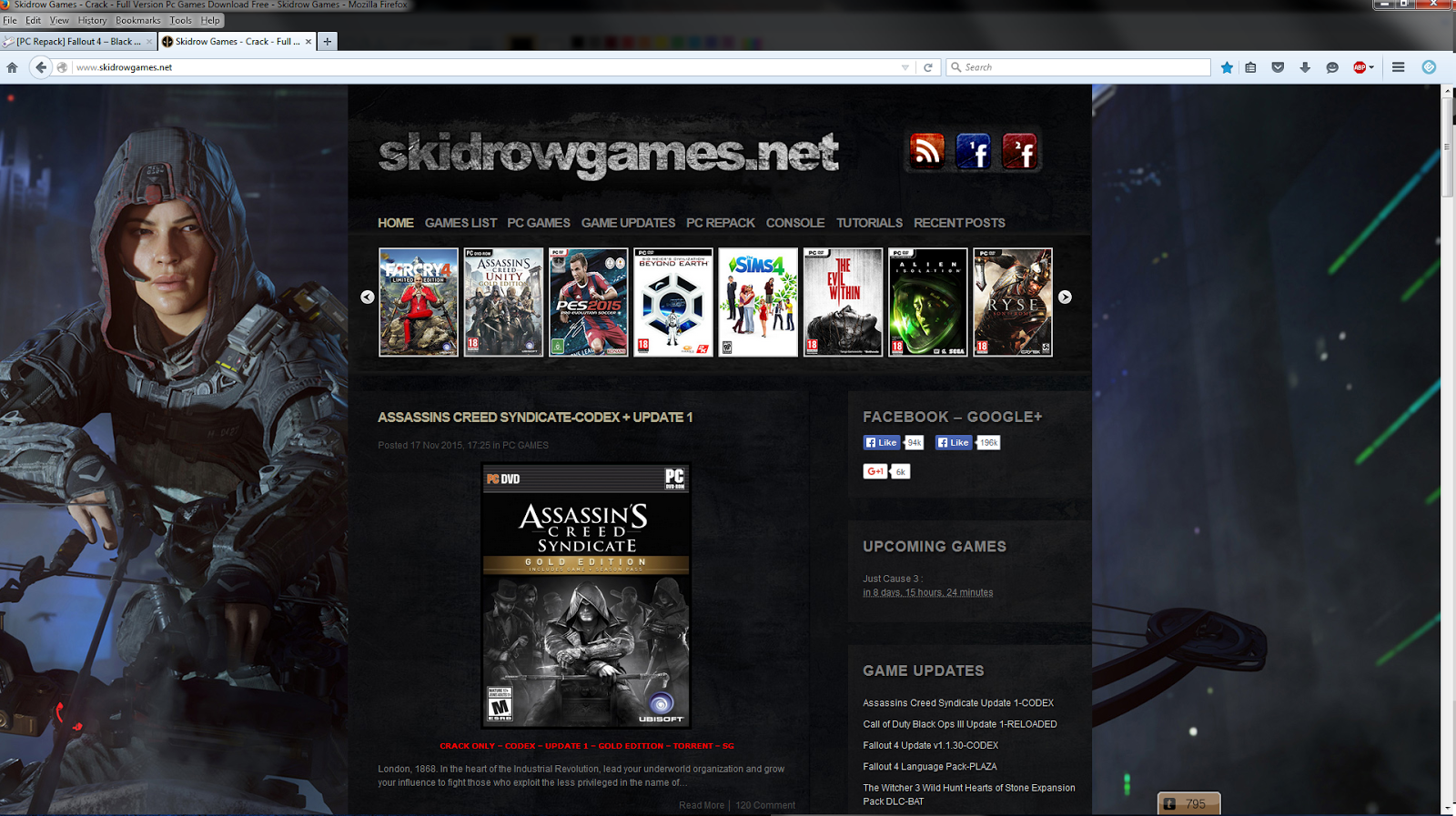Screen dimensions: 1456x816
Task: Click the G+1 button
Action: click(875, 471)
